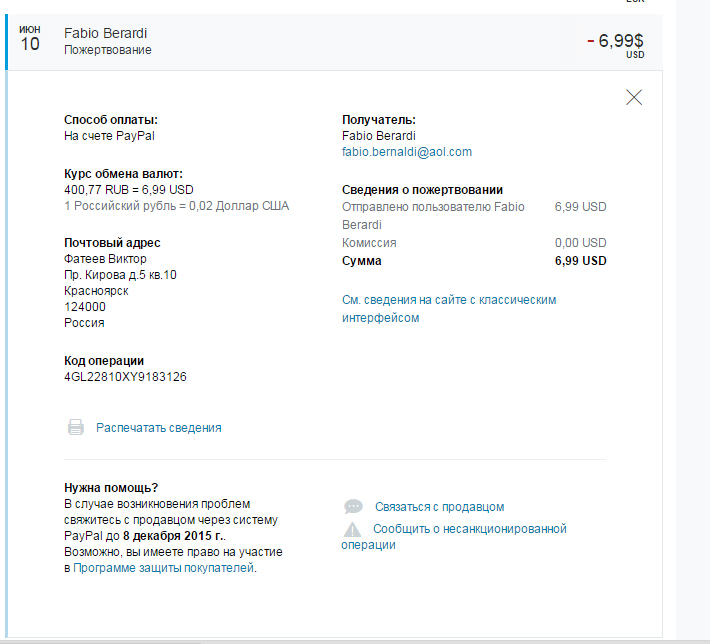Open the 'Связаться с продавцом' link
This screenshot has height=644, width=710.
[x=439, y=507]
